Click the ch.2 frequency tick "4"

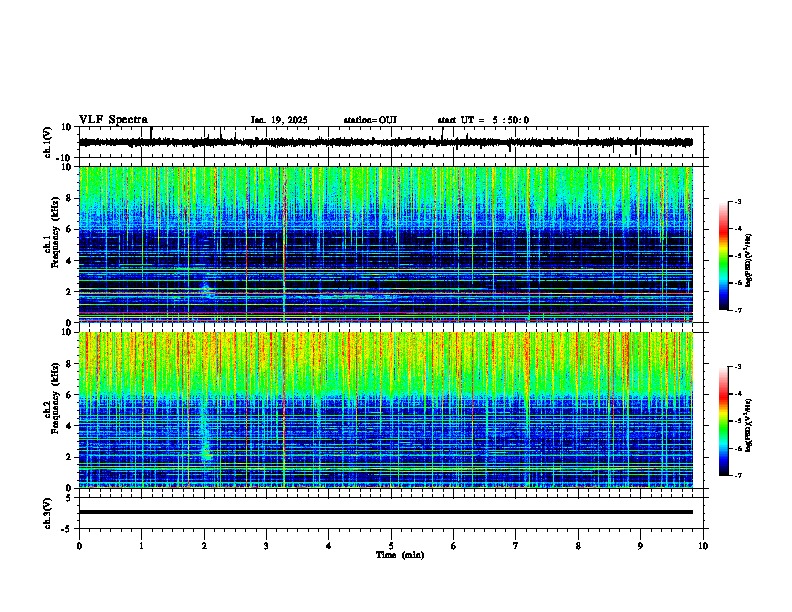pos(69,426)
